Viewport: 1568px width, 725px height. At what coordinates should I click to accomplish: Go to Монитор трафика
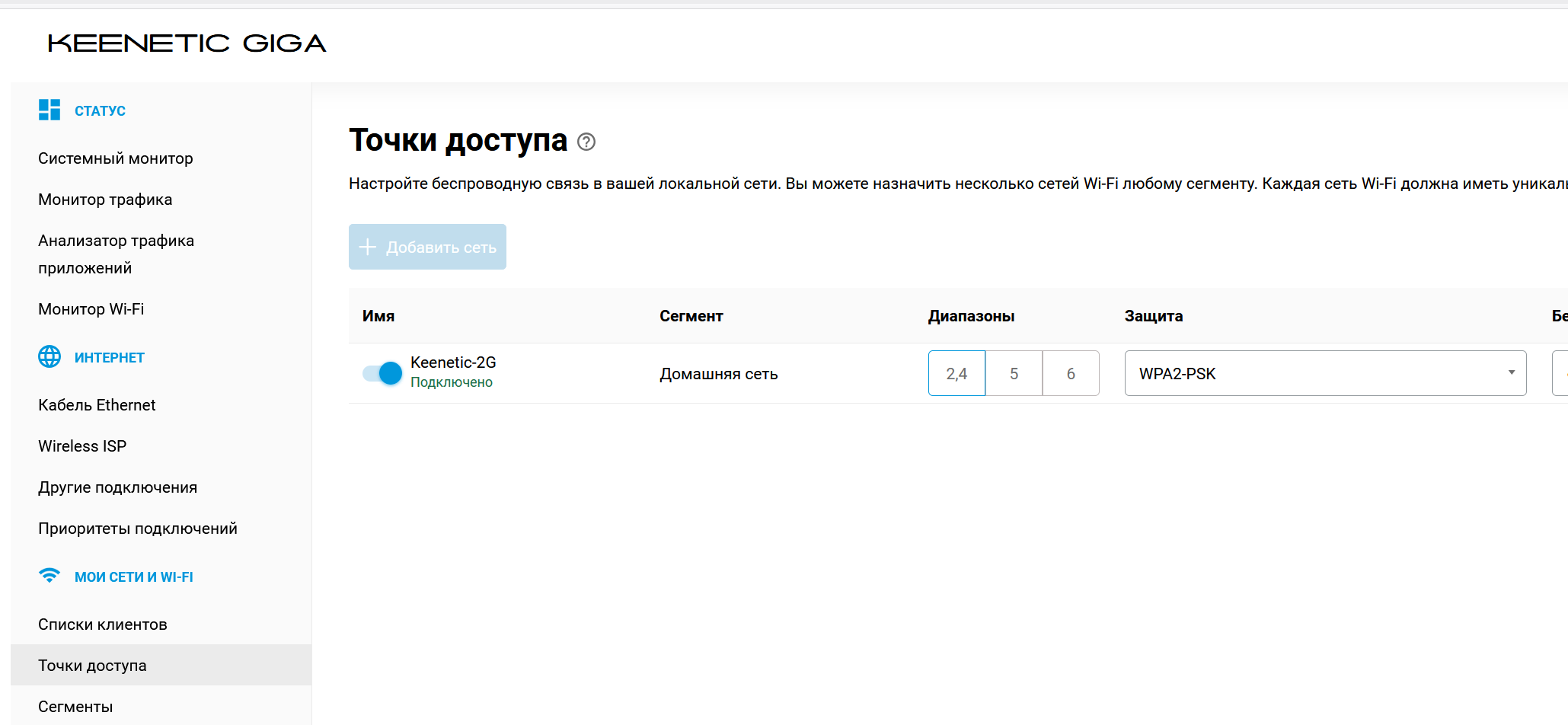coord(105,200)
